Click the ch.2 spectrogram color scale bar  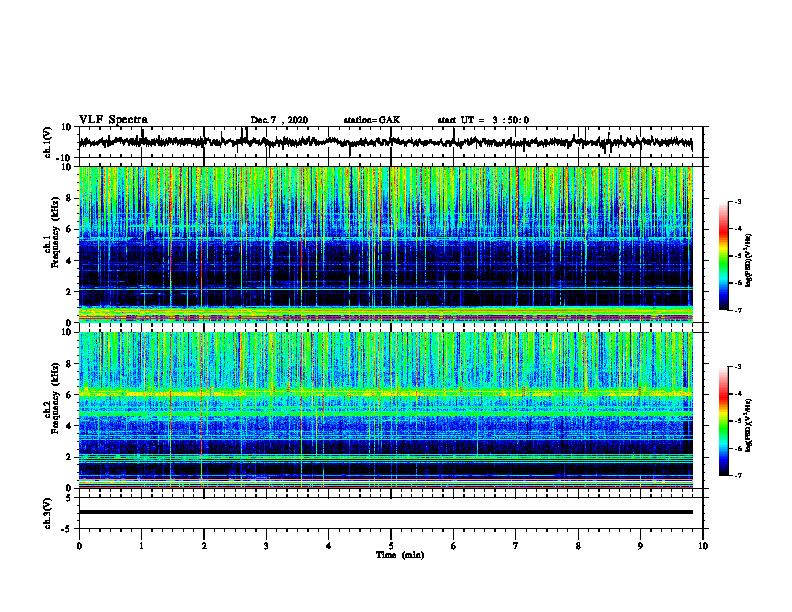click(x=724, y=421)
